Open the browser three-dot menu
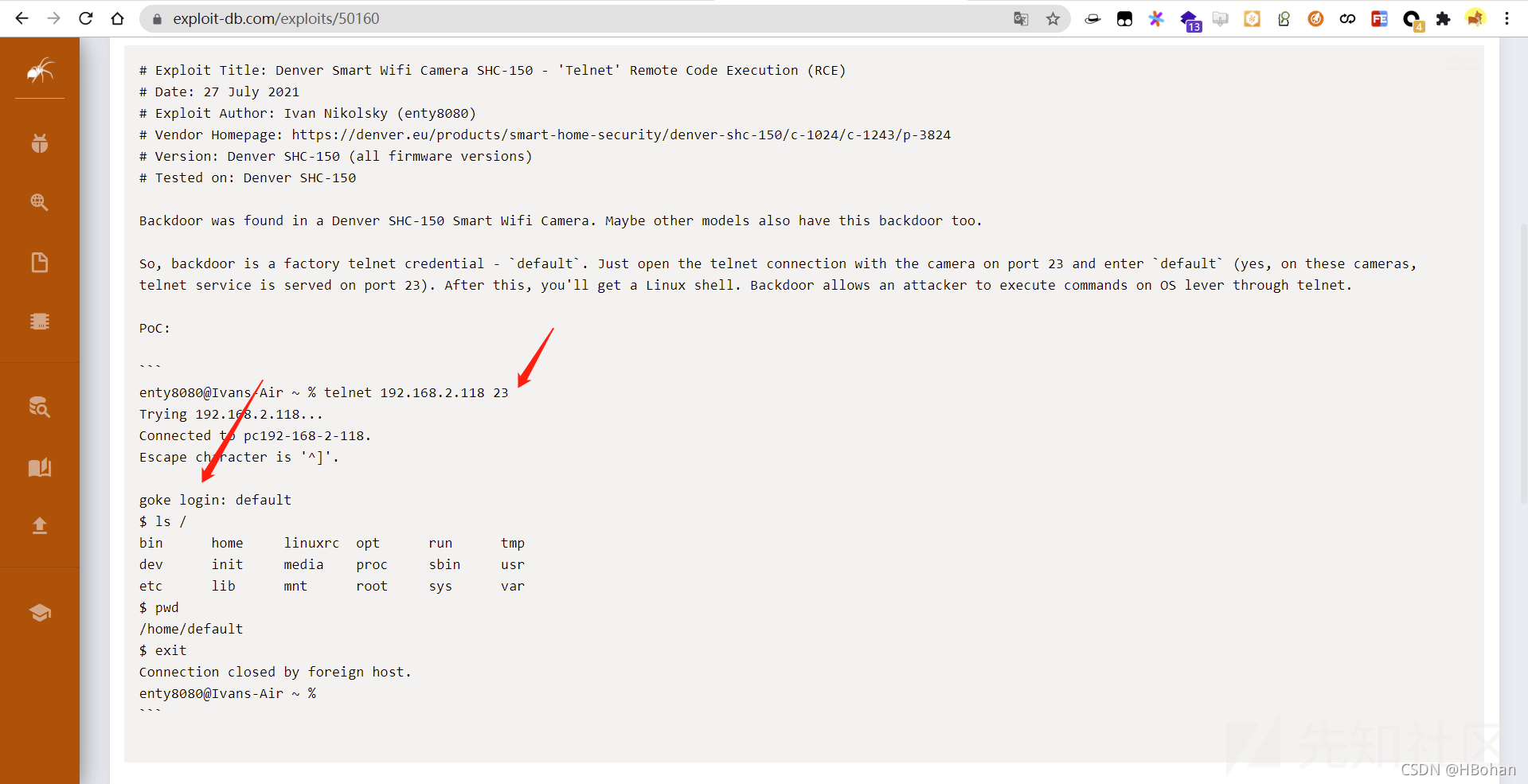The height and width of the screenshot is (784, 1528). click(x=1507, y=18)
